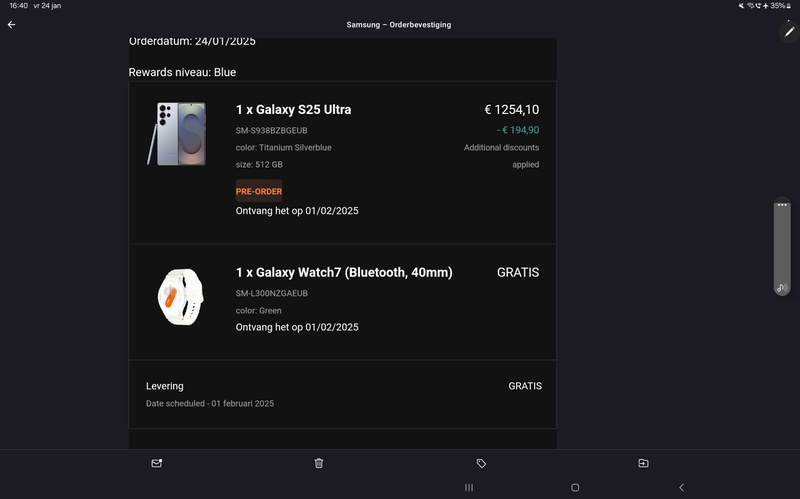Select the price '€ 1254,10'

click(512, 110)
